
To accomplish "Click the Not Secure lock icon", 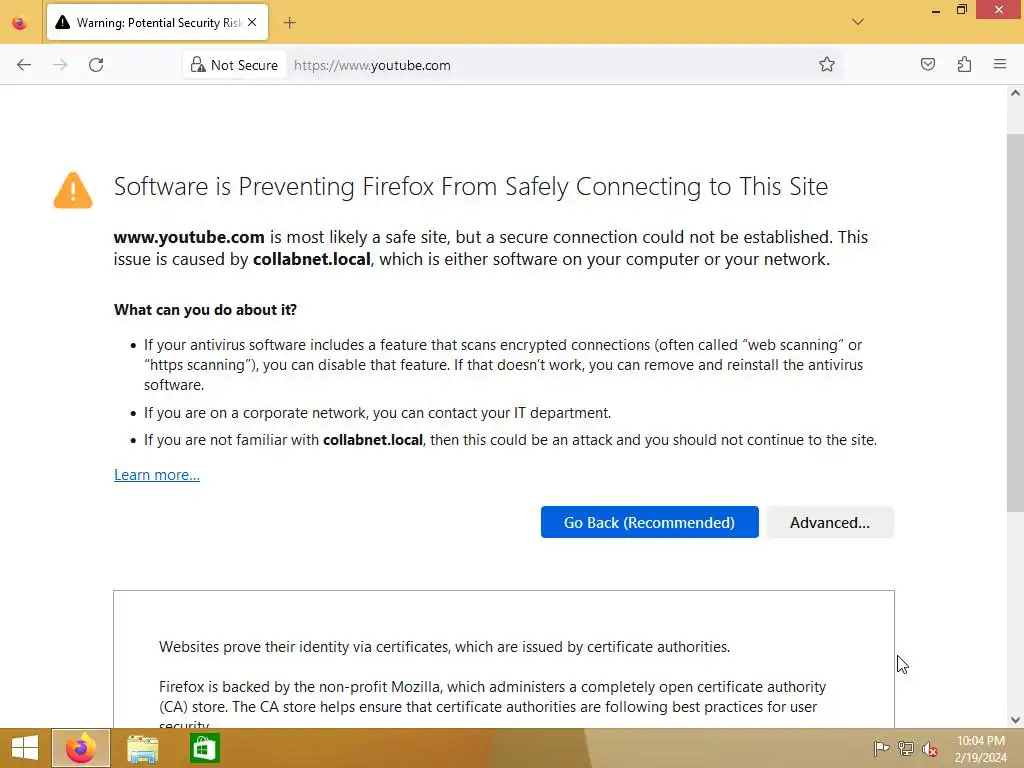I will point(198,65).
